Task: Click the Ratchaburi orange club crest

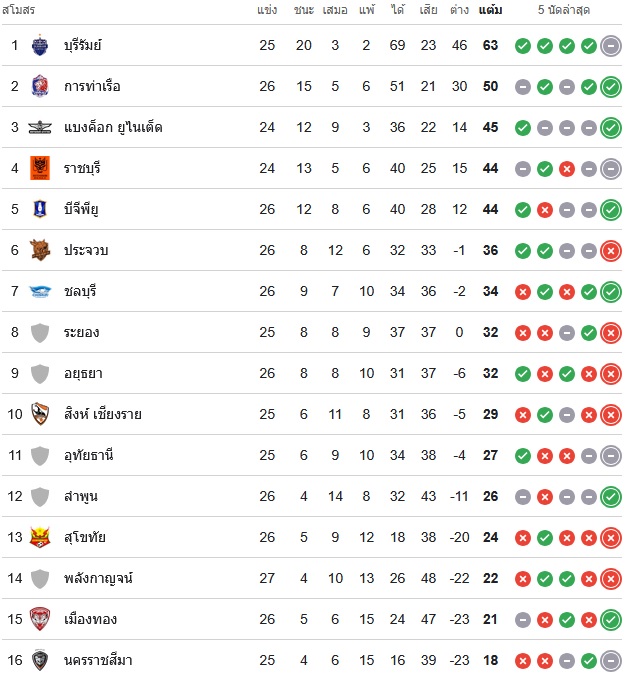Action: click(40, 168)
